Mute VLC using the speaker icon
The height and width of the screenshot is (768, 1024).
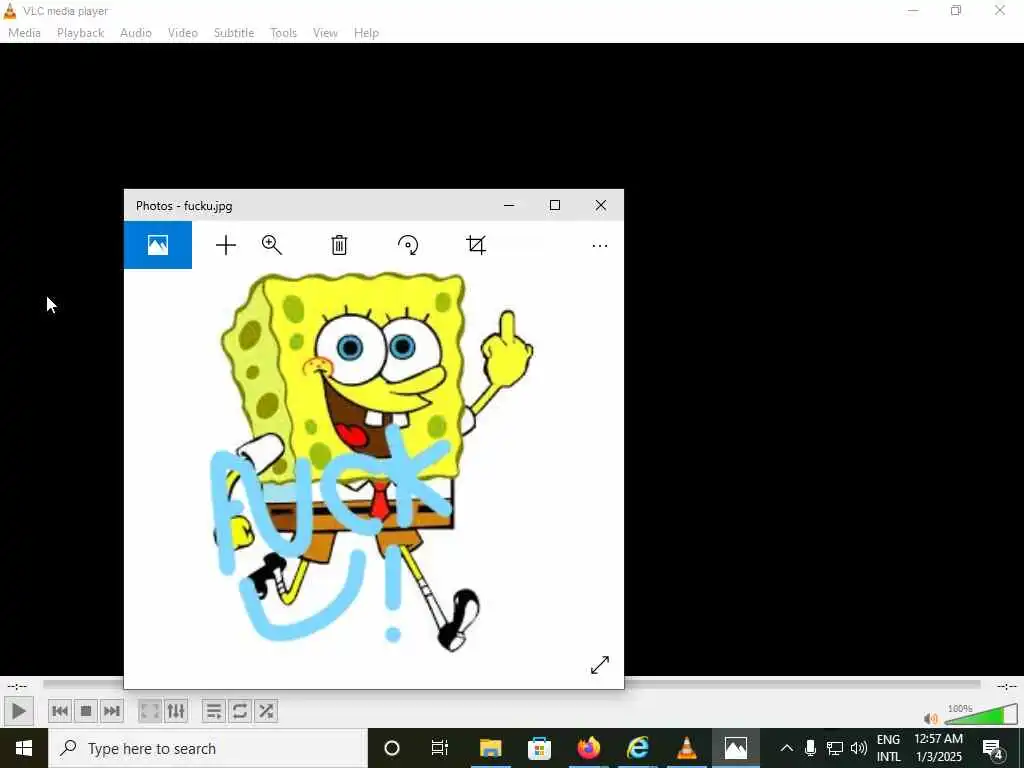(x=931, y=718)
